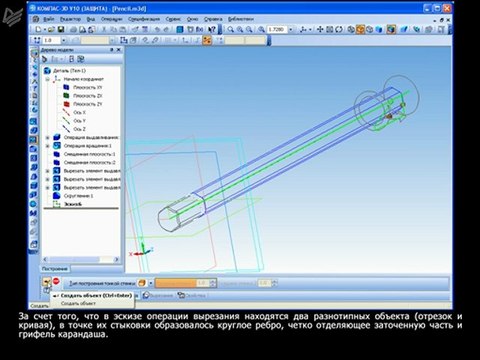Switch to the Свойства tab
Image resolution: width=480 pixels, height=360 pixels.
(x=191, y=296)
